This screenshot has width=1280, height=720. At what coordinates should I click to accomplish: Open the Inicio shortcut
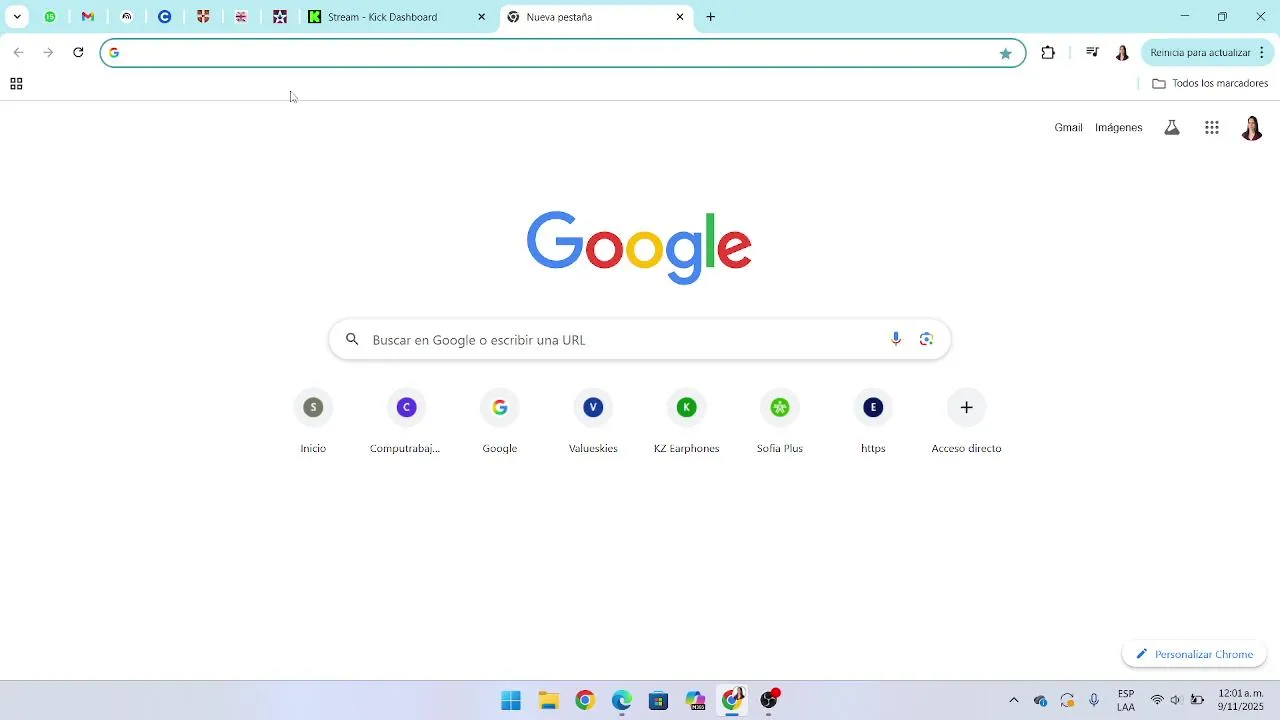(313, 422)
